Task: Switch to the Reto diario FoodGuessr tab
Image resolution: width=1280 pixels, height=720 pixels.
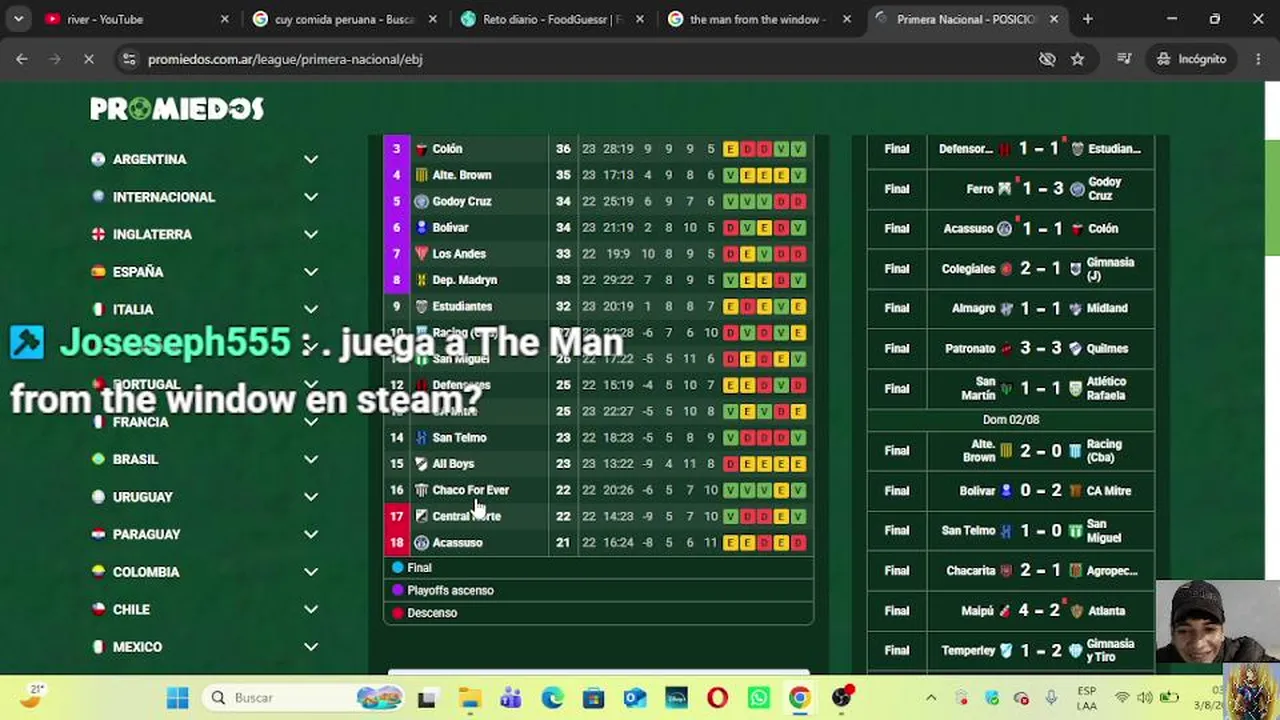Action: 553,19
